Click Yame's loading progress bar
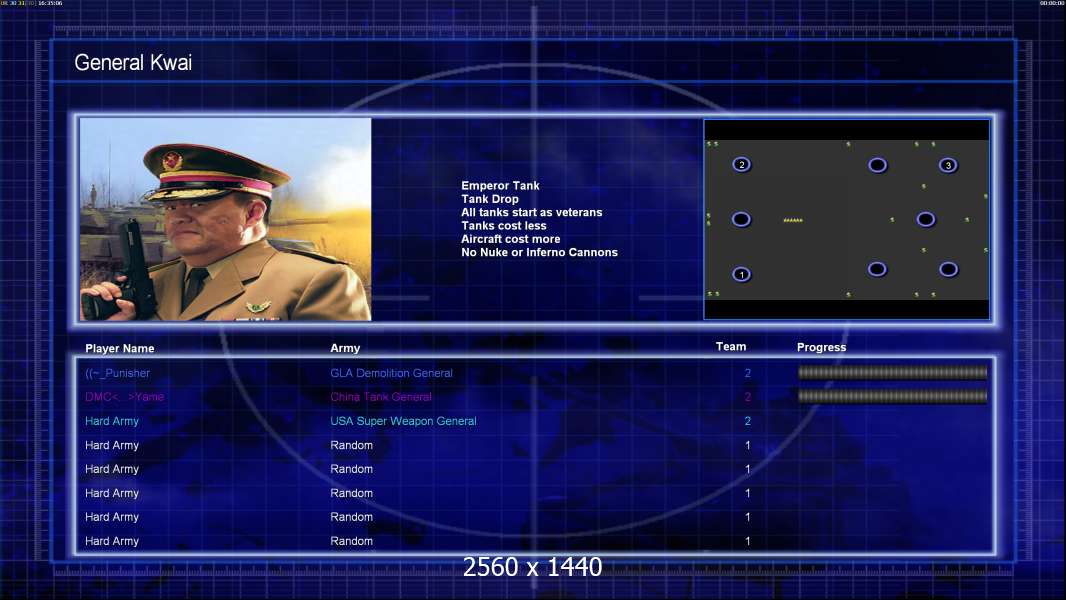 pos(892,396)
